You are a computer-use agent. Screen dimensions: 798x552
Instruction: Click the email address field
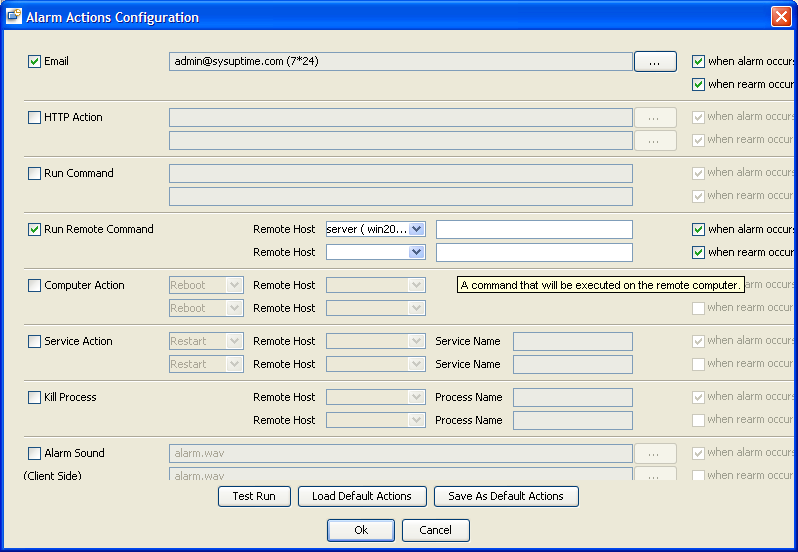(x=400, y=62)
